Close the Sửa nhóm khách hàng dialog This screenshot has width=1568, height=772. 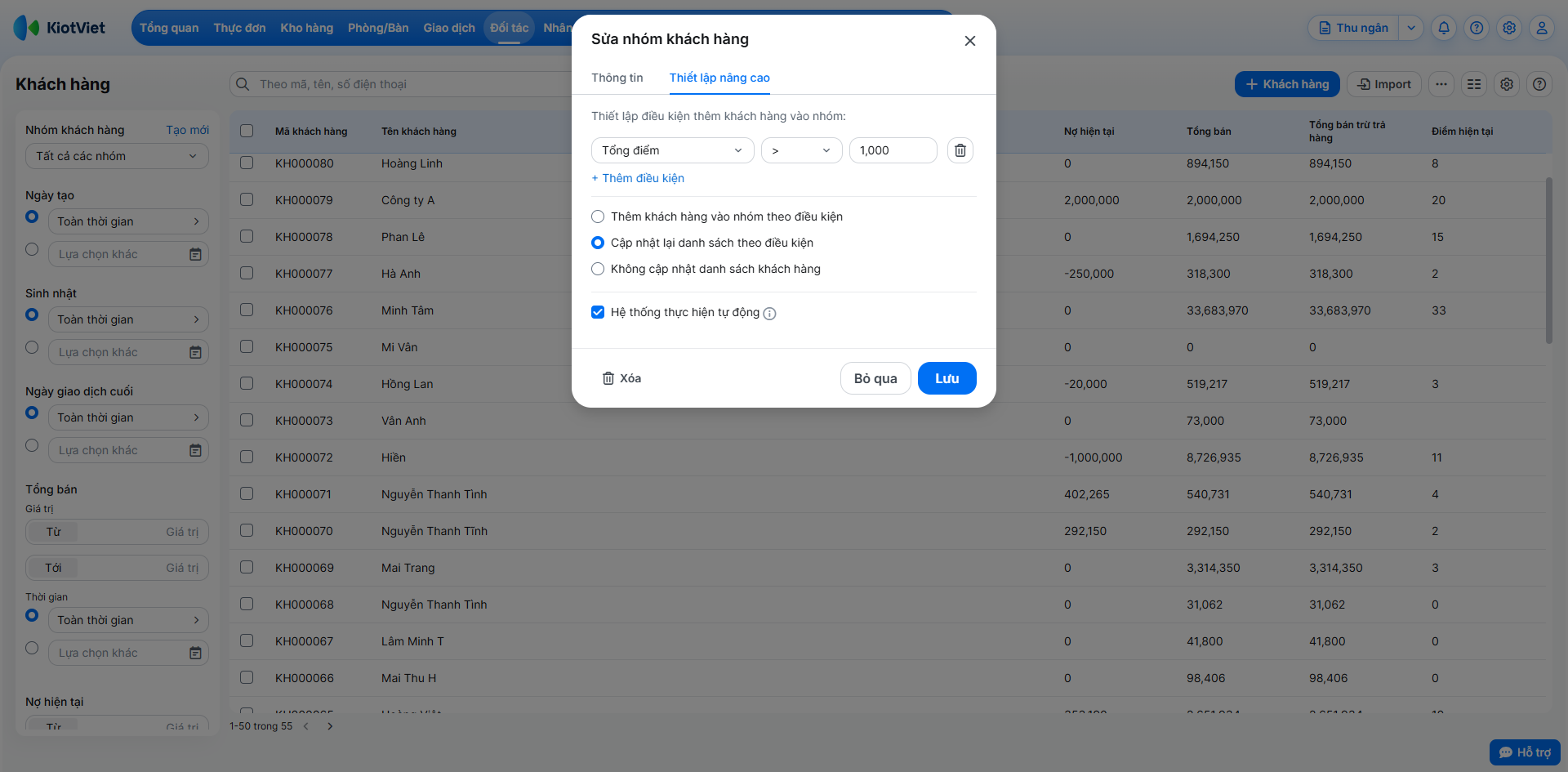(970, 41)
